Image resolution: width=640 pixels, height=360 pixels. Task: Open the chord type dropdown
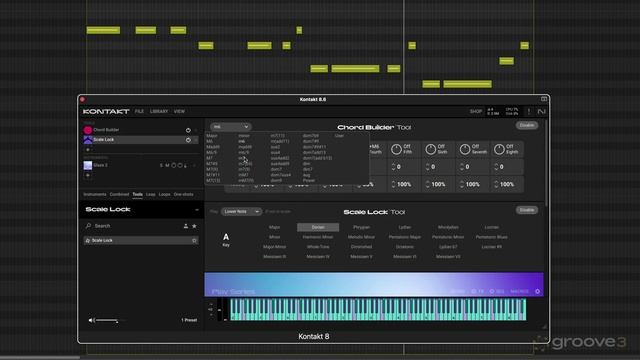[x=231, y=127]
